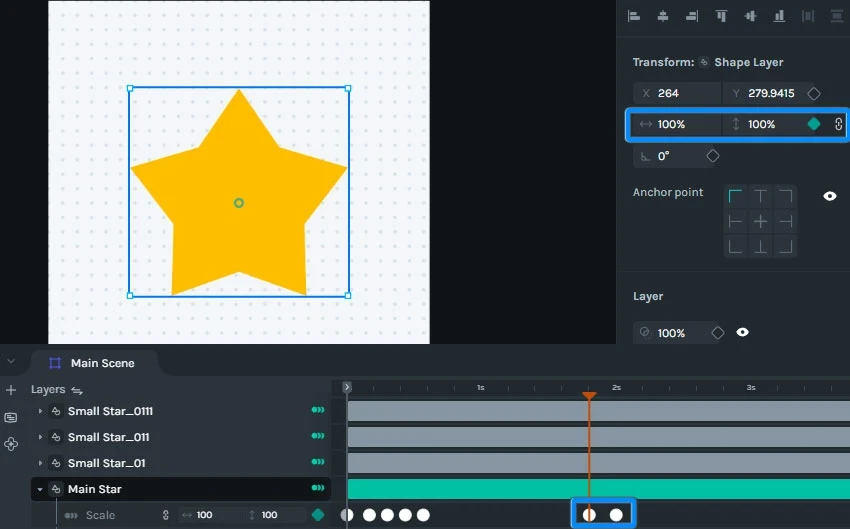This screenshot has height=529, width=850.
Task: Add position keyframe diamond
Action: point(814,94)
